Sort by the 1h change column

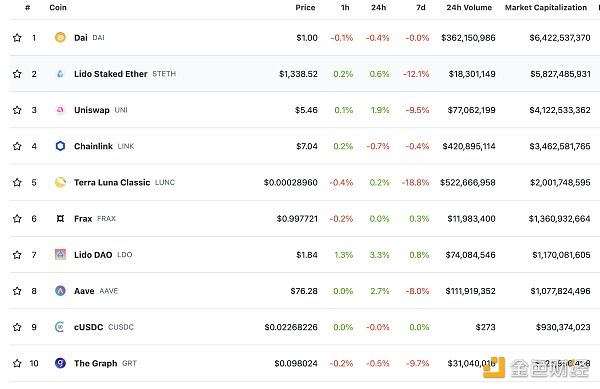tap(345, 7)
